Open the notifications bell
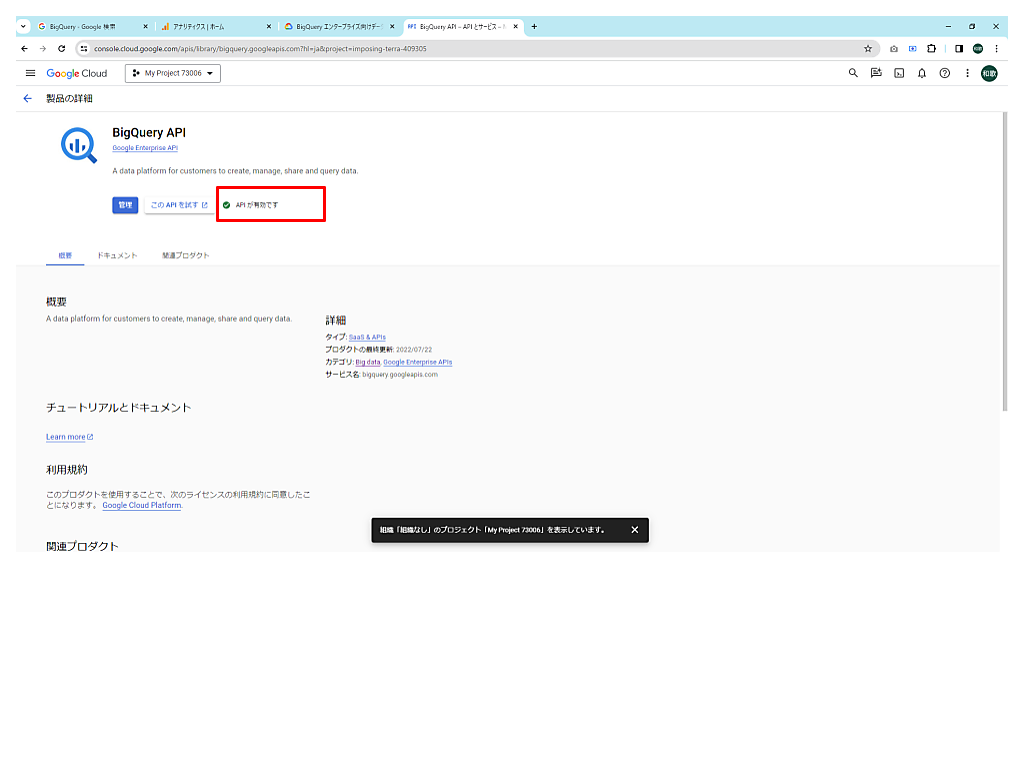1024x768 pixels. 922,73
